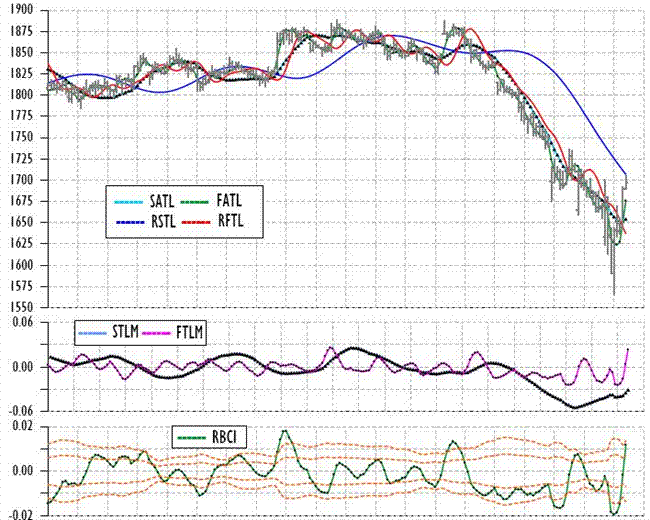This screenshot has height=520, width=650.
Task: Click the 0.02 axis label of RBCI panel
Action: 23,427
